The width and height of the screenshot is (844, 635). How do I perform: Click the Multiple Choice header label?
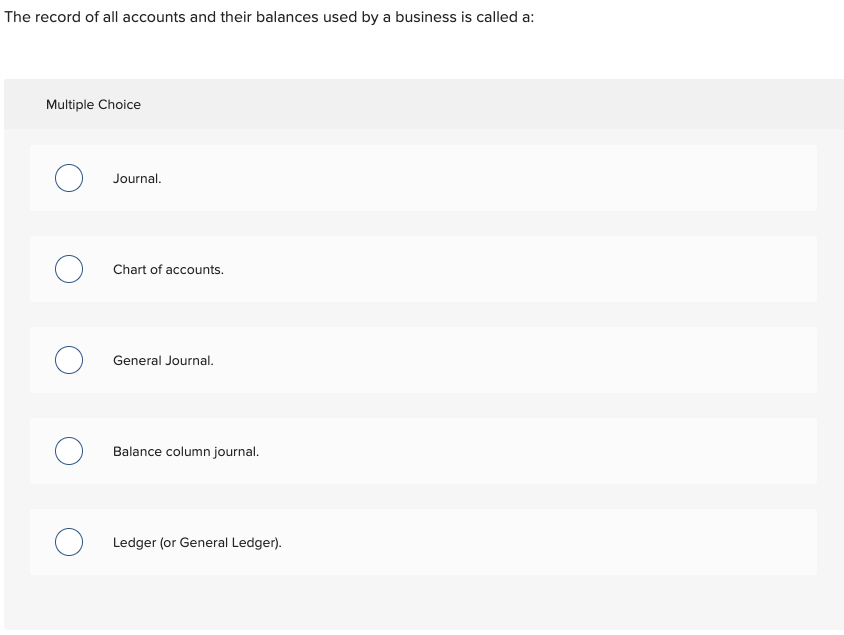coord(94,104)
